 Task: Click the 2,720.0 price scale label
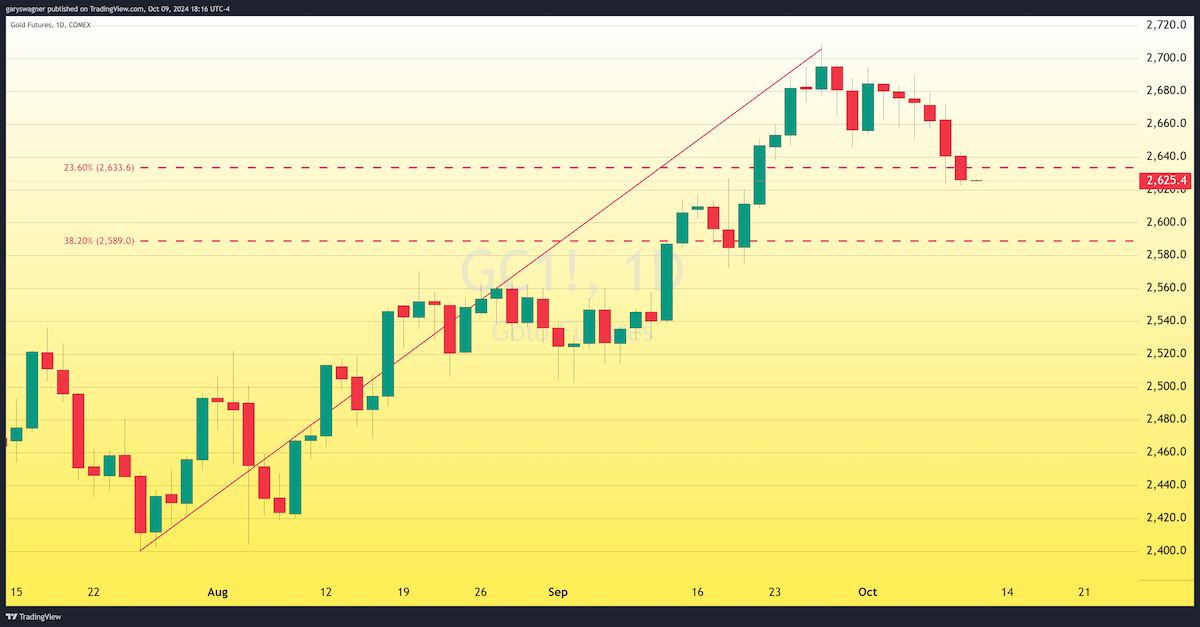(1165, 25)
